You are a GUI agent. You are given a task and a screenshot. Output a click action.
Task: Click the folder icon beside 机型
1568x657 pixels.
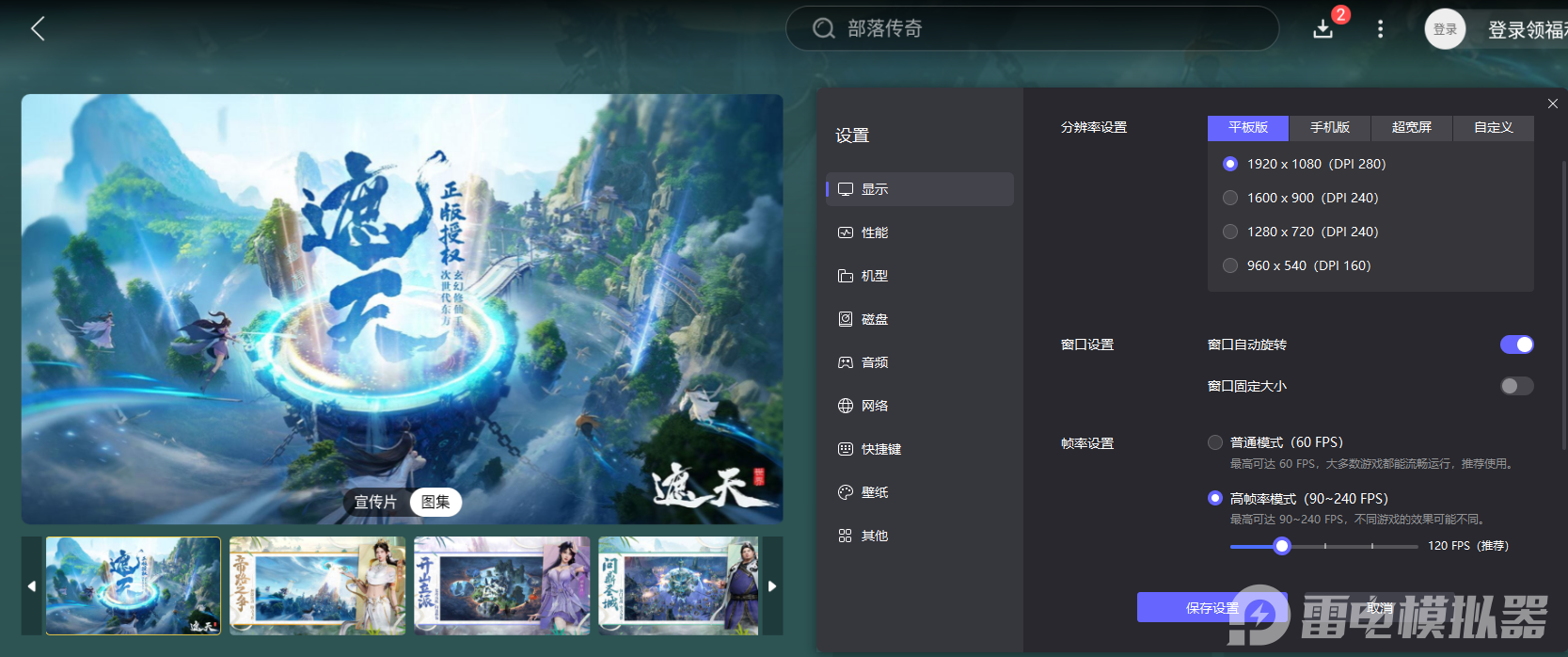click(x=846, y=276)
